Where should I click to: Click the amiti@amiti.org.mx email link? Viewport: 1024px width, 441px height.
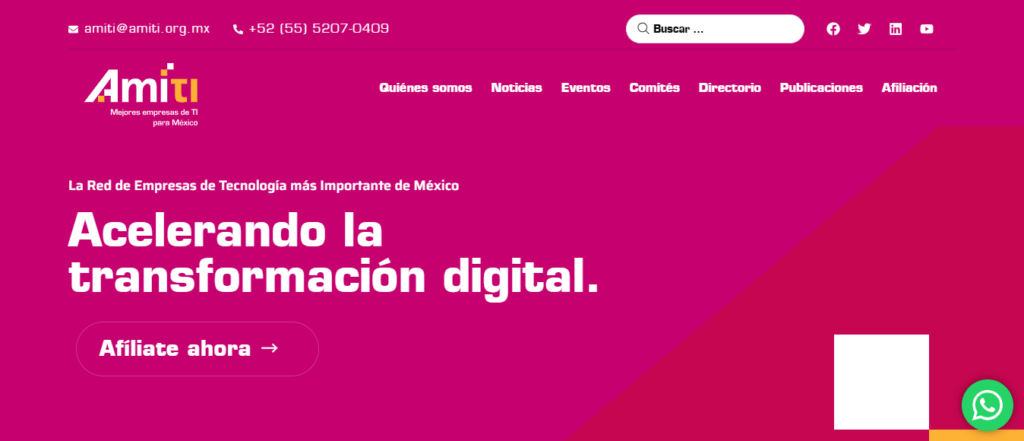click(x=147, y=29)
